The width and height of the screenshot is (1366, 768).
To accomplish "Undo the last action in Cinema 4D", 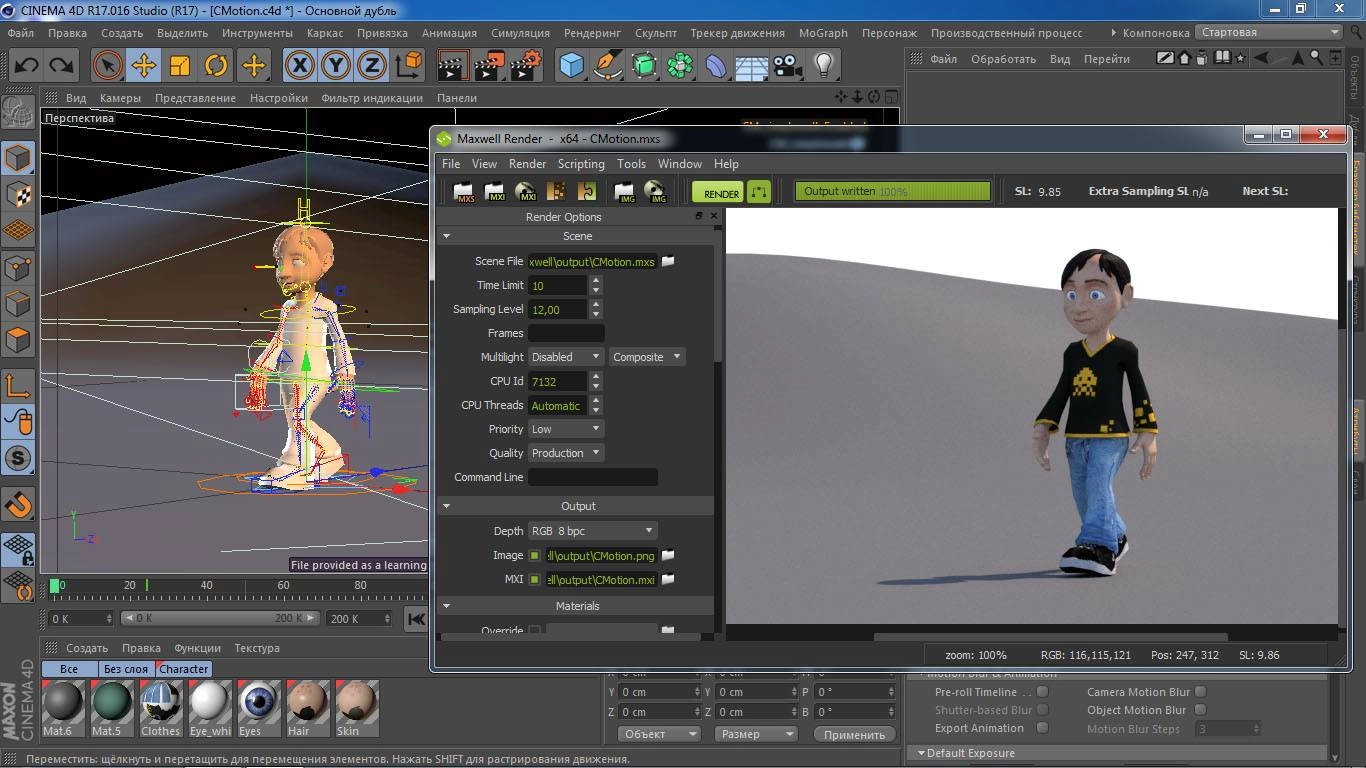I will pyautogui.click(x=26, y=66).
